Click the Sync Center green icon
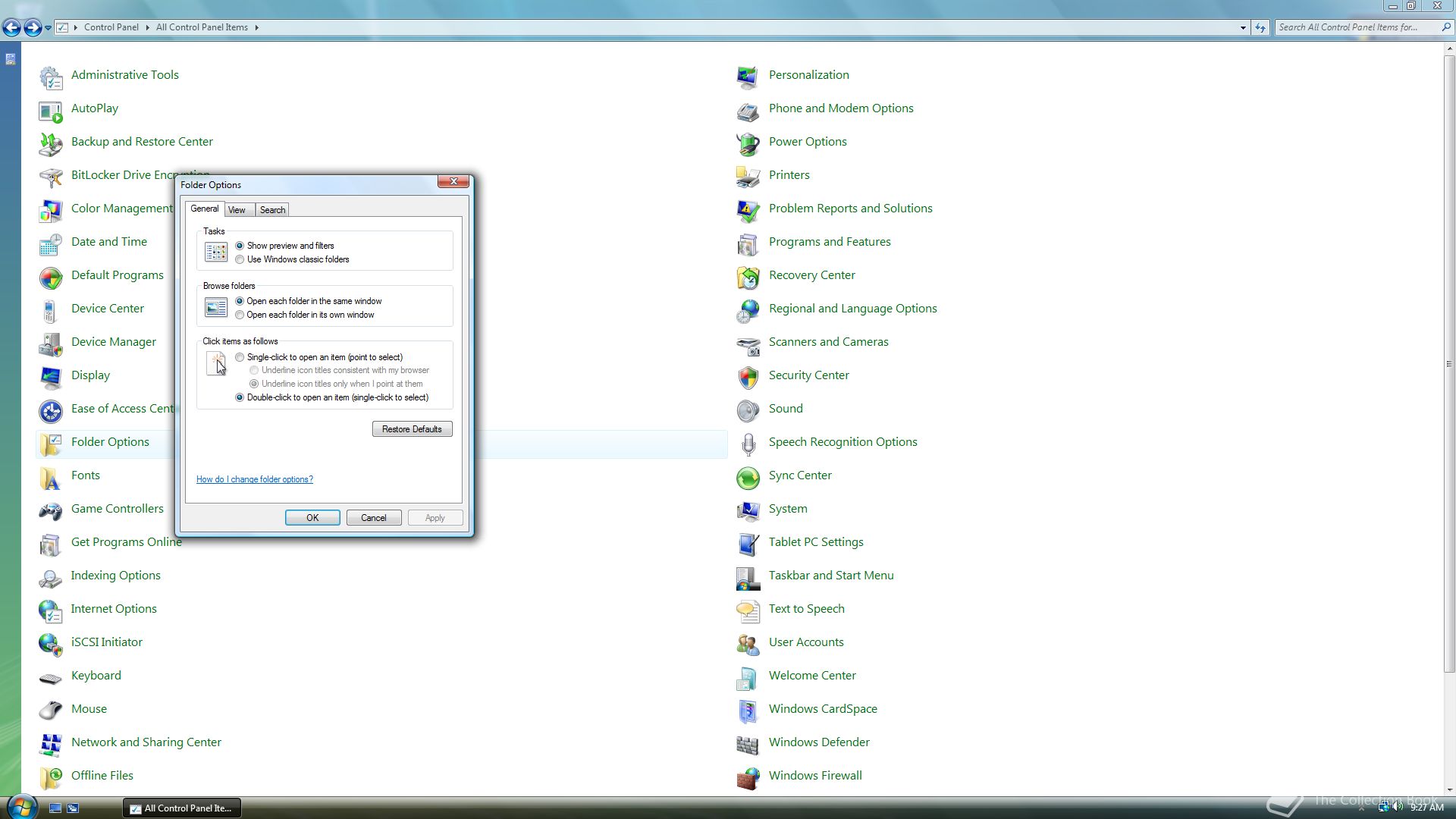This screenshot has height=819, width=1456. tap(748, 477)
